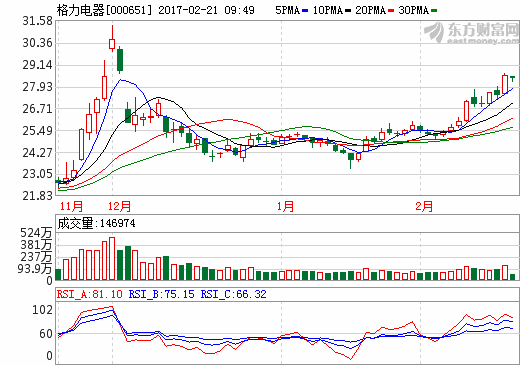Screen dimensions: 520x365
Task: Click the 30.36 price axis label
Action: pos(37,43)
